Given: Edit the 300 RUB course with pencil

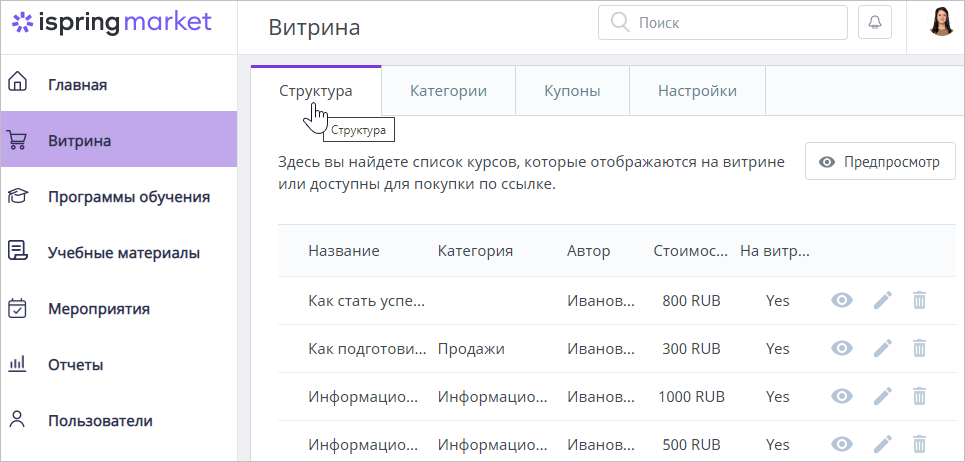Looking at the screenshot, I should coord(883,348).
